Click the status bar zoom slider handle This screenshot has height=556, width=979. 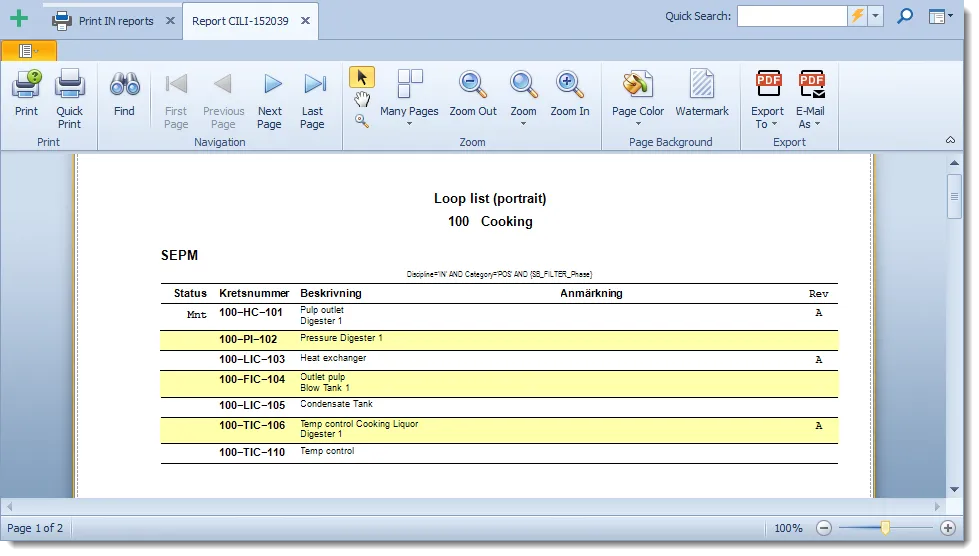coord(885,528)
